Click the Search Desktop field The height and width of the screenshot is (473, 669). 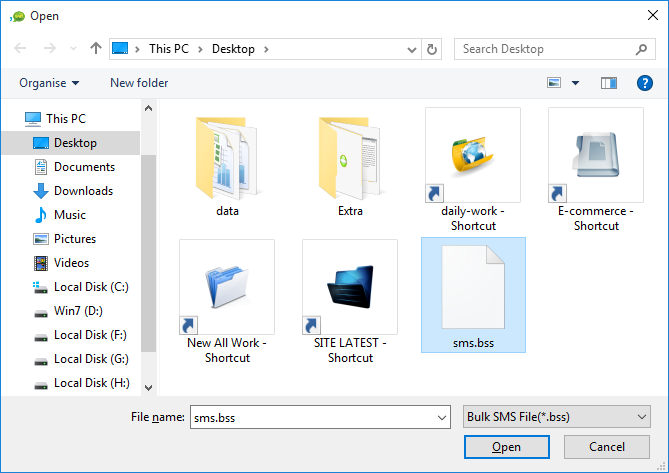[554, 49]
